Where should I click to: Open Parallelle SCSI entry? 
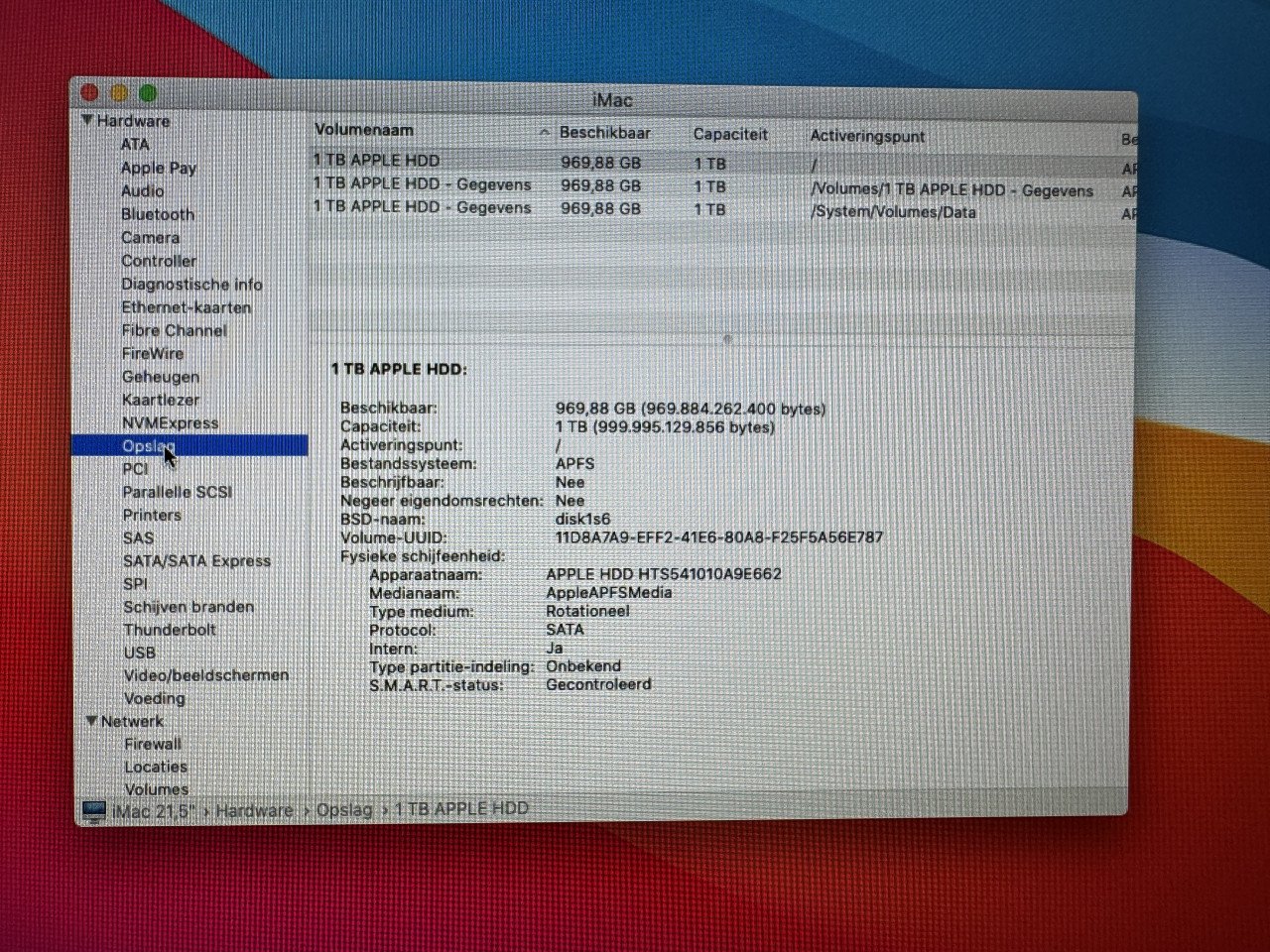coord(178,492)
